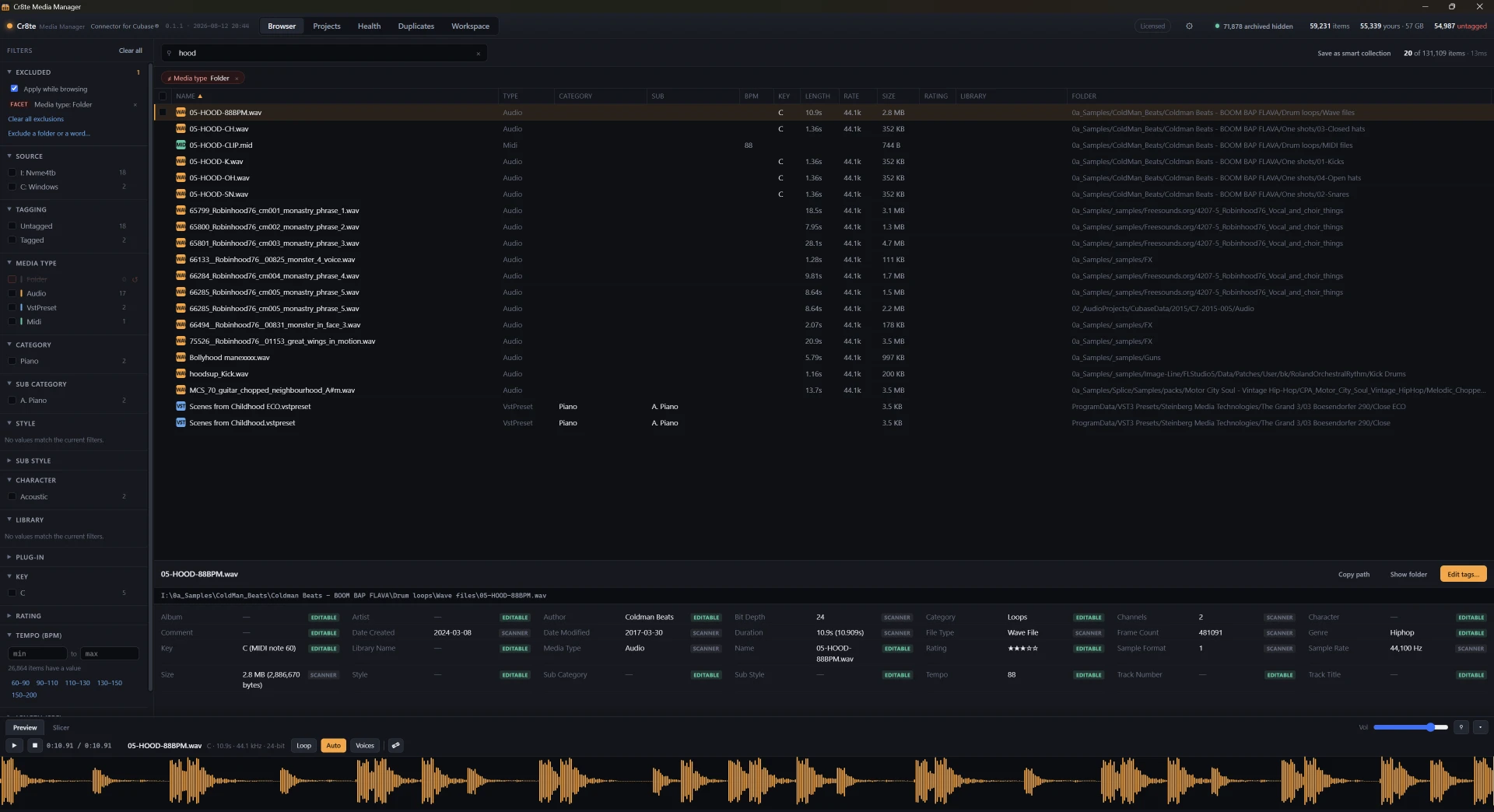Open the Health tab
Image resolution: width=1494 pixels, height=812 pixels.
point(369,26)
